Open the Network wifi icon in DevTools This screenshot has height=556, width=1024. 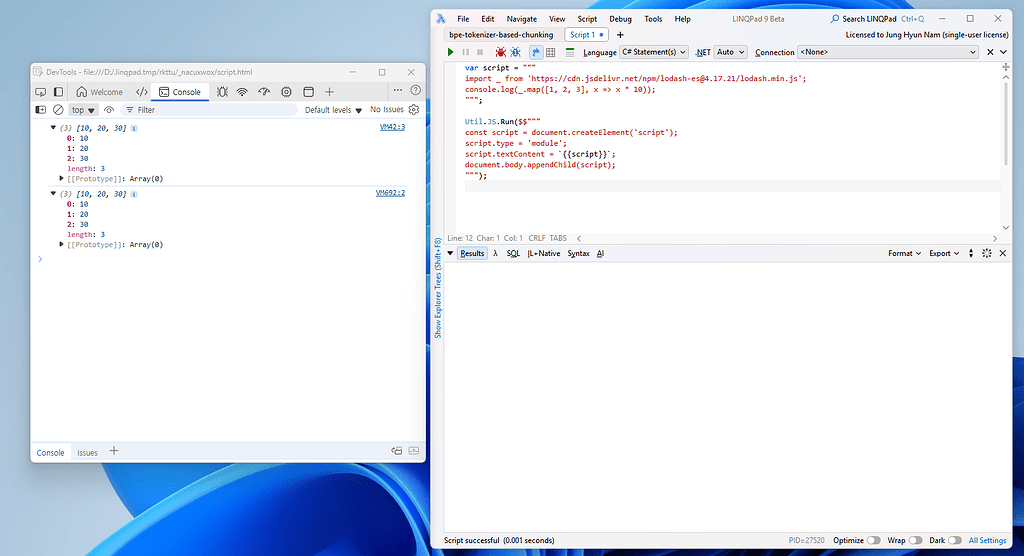pyautogui.click(x=242, y=92)
